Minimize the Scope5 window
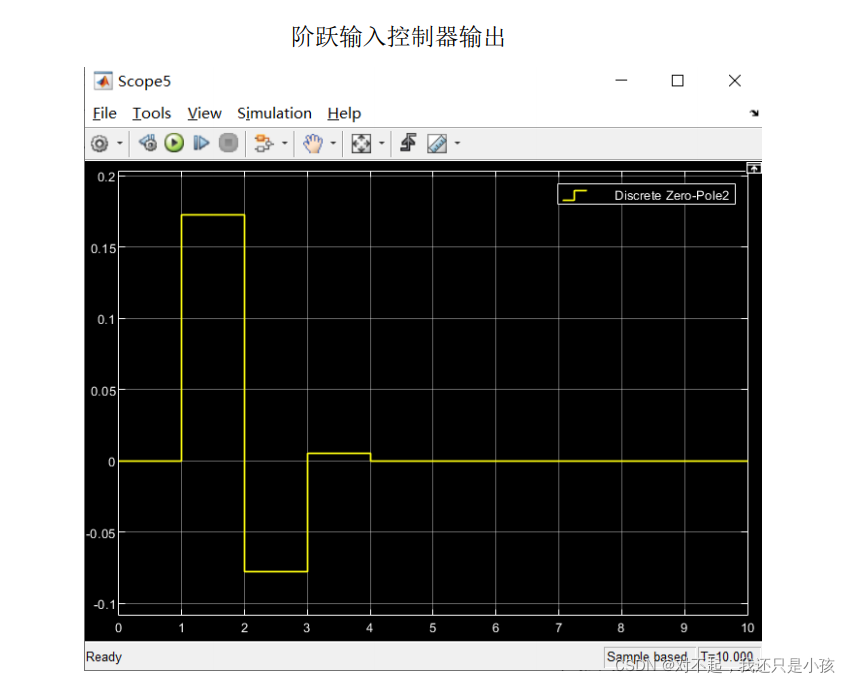 [621, 81]
